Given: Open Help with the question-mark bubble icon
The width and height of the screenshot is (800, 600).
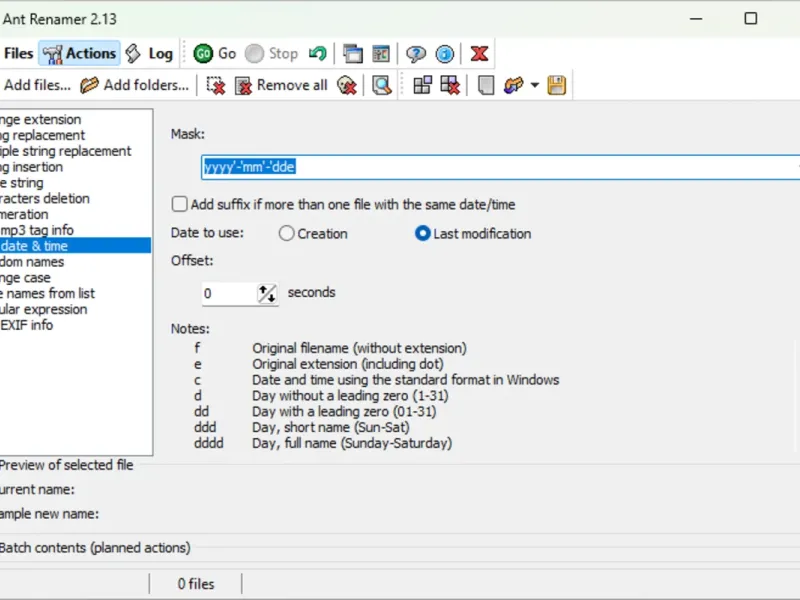Looking at the screenshot, I should pyautogui.click(x=416, y=54).
